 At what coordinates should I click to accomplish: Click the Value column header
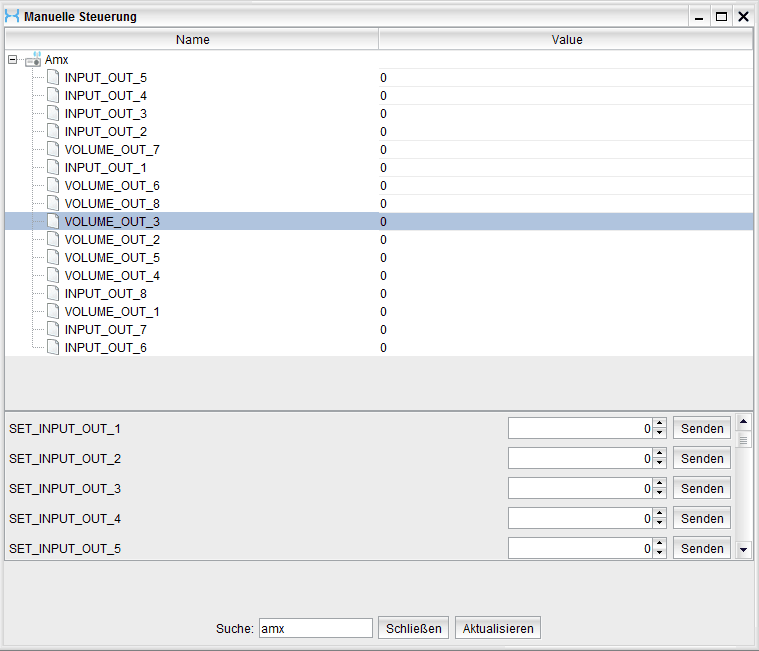pyautogui.click(x=566, y=40)
